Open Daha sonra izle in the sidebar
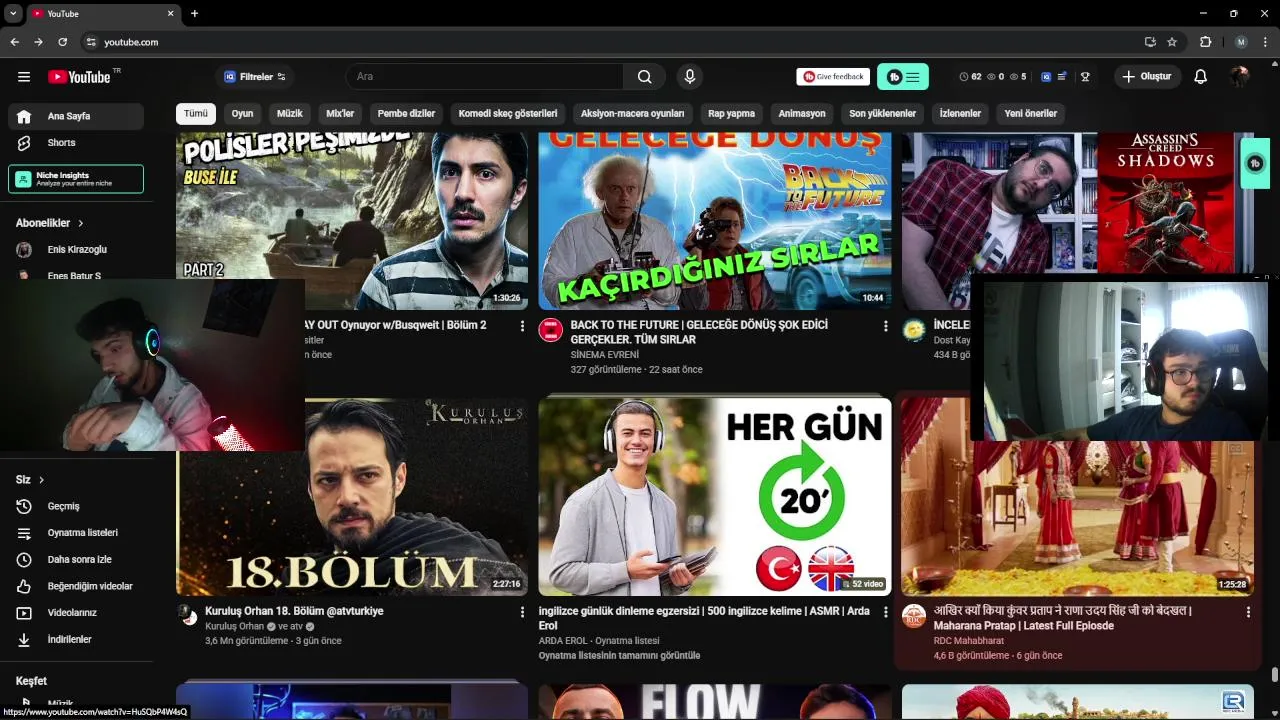1280x720 pixels. point(80,559)
